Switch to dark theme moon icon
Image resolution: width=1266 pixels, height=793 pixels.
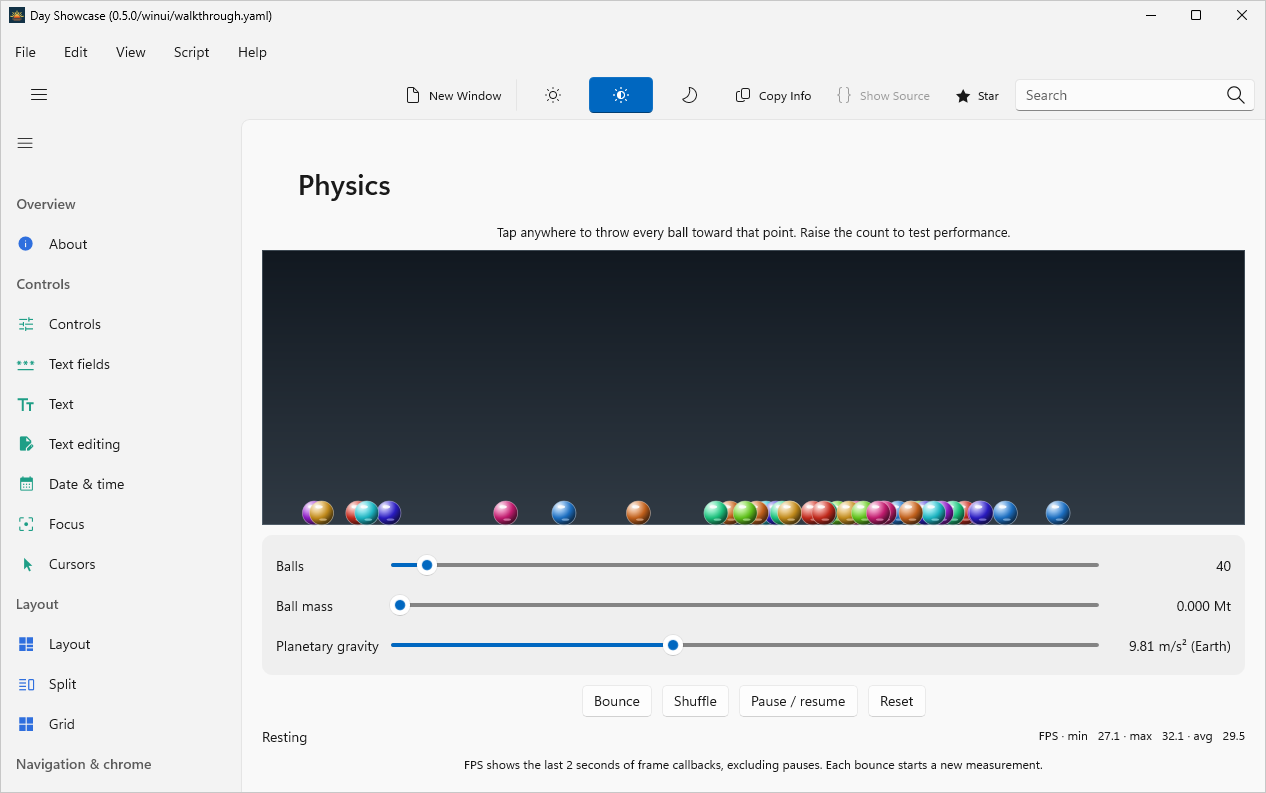coord(689,95)
